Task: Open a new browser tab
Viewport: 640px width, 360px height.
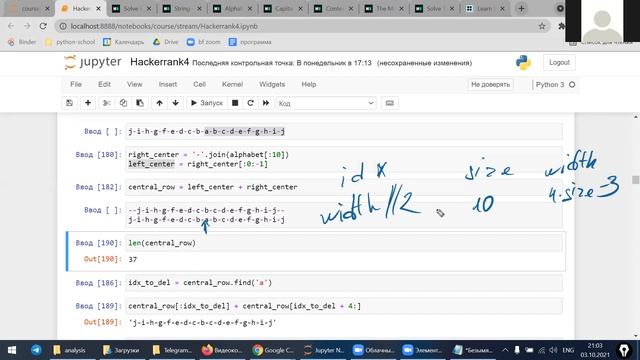Action: pyautogui.click(x=521, y=9)
